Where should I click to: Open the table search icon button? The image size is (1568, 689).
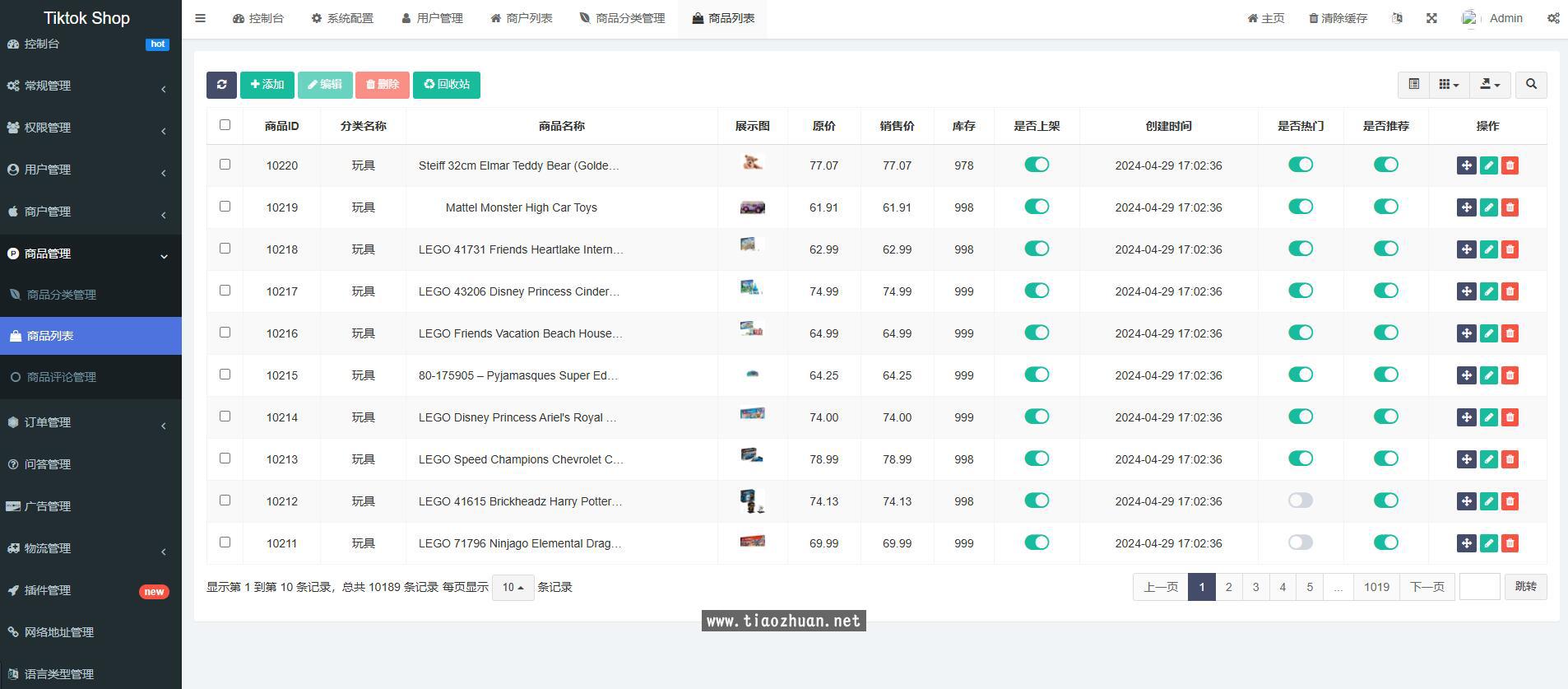pyautogui.click(x=1531, y=85)
